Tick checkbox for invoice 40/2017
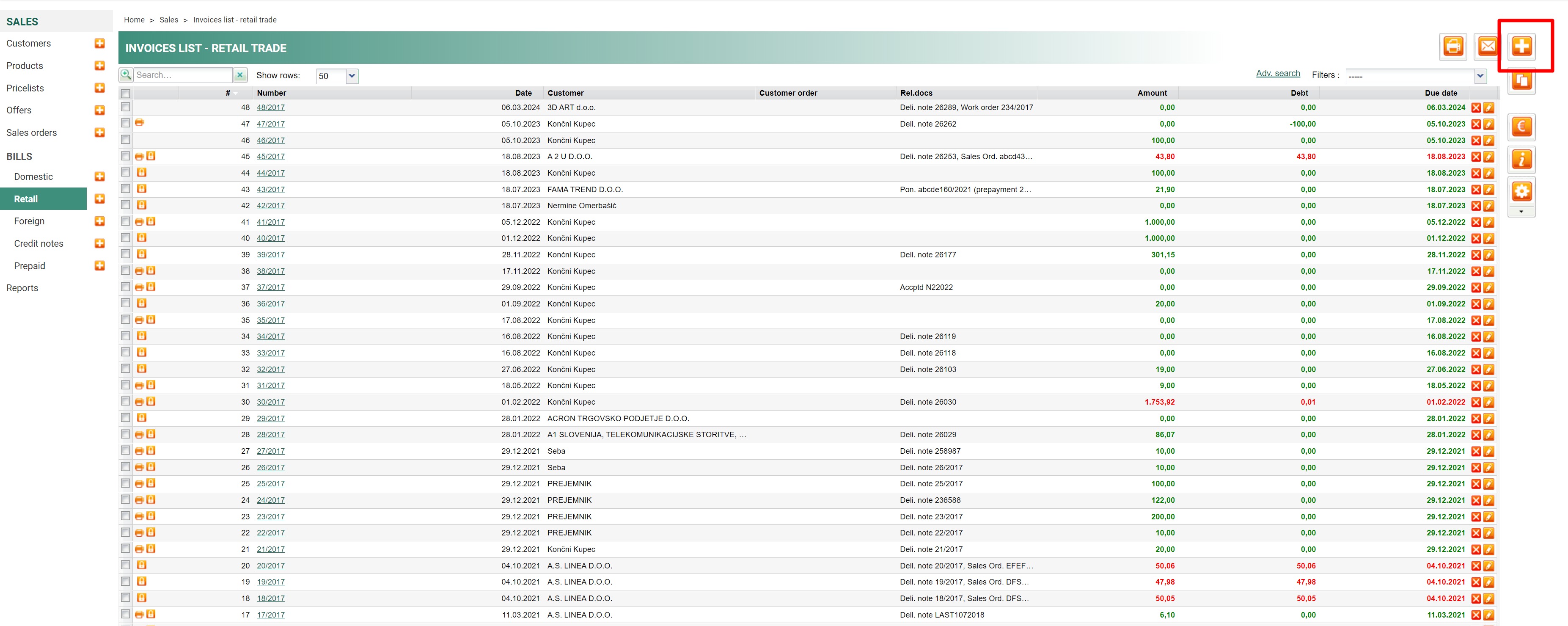The height and width of the screenshot is (626, 1568). pos(125,237)
